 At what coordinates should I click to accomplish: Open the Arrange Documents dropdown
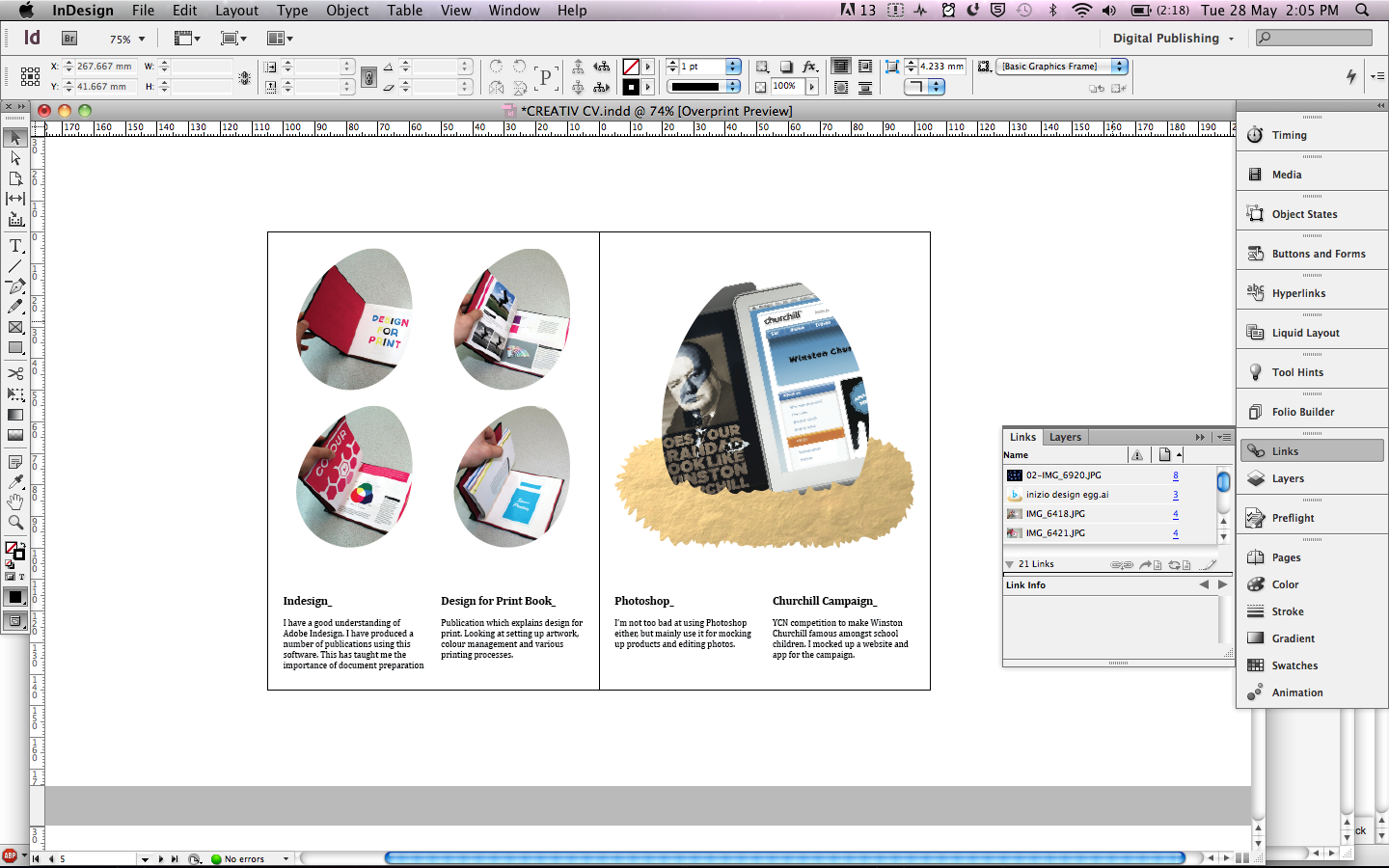280,39
